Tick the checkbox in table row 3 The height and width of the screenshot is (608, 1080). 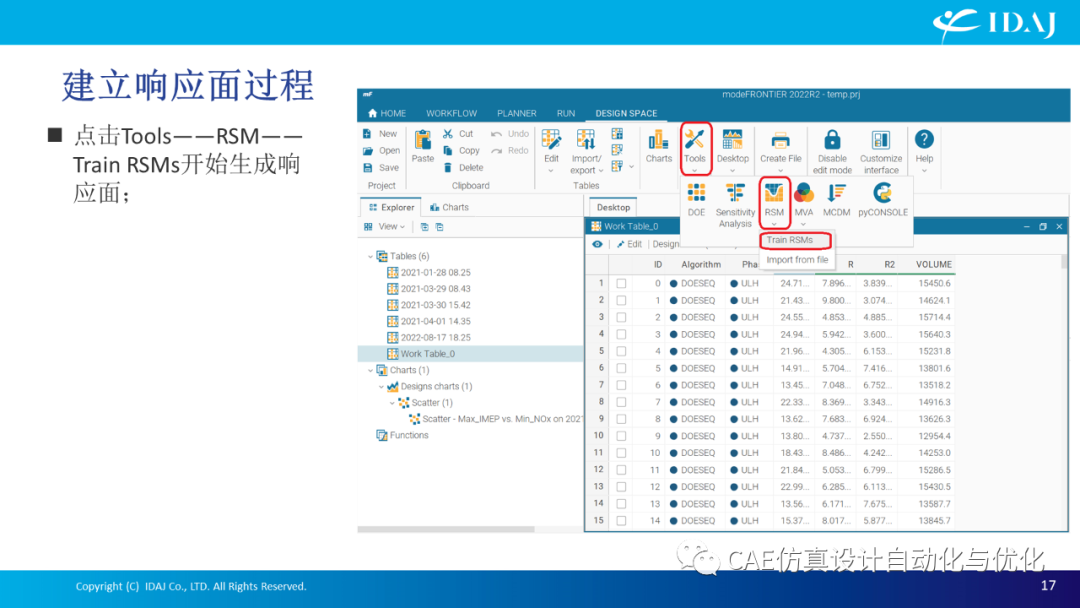621,317
